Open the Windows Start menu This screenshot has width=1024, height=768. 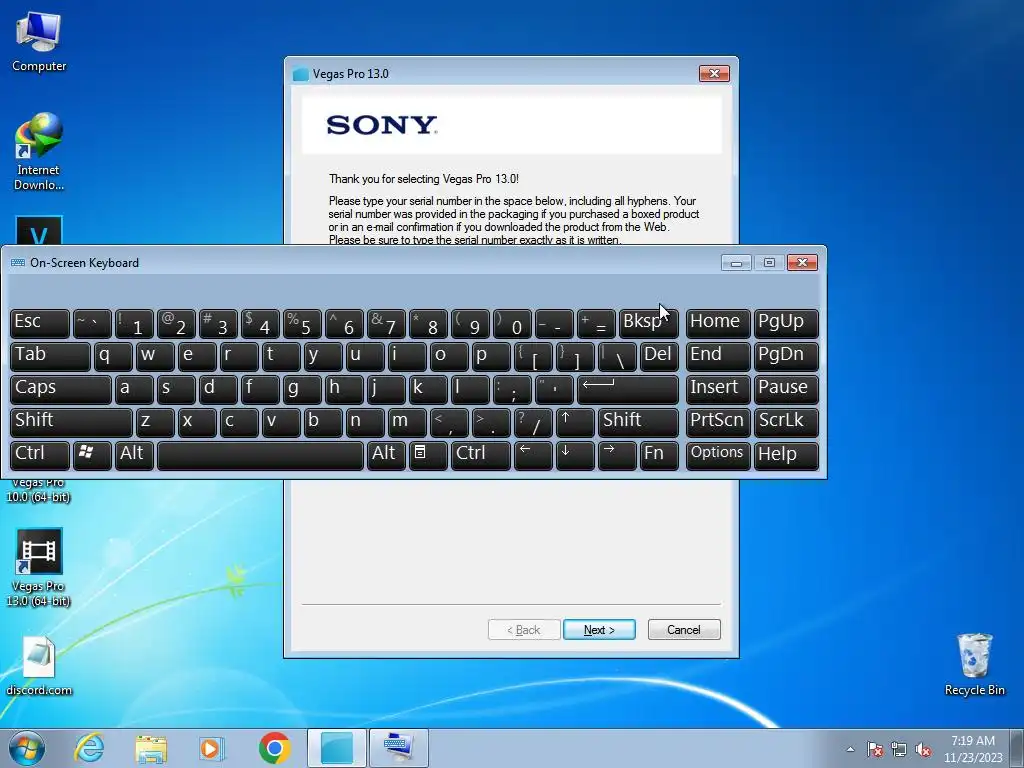point(27,748)
